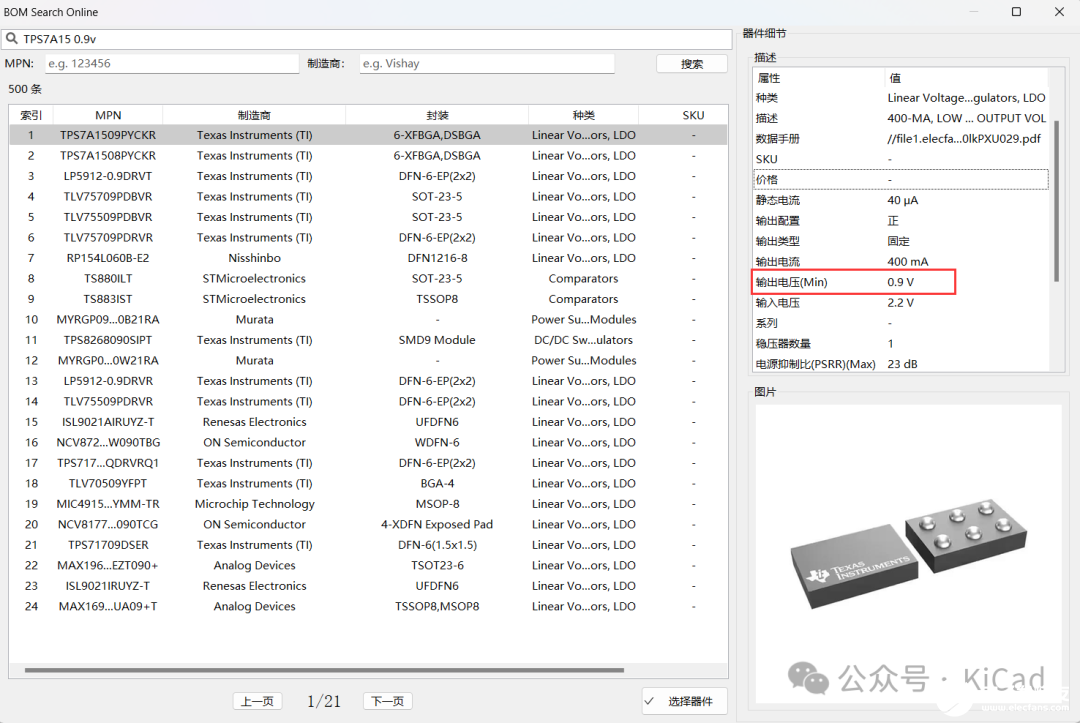Click the 输入电压 2.2 V row
Viewport: 1080px width, 723px height.
[x=900, y=303]
